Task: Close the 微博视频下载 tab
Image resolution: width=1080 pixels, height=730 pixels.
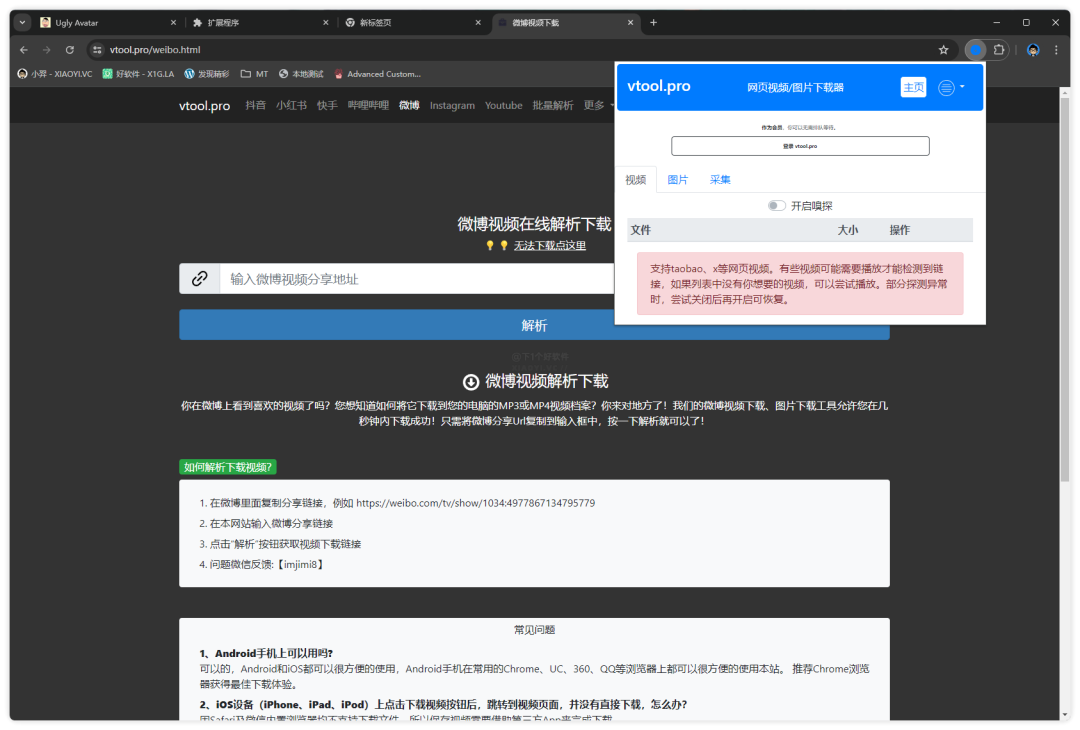Action: pos(630,23)
